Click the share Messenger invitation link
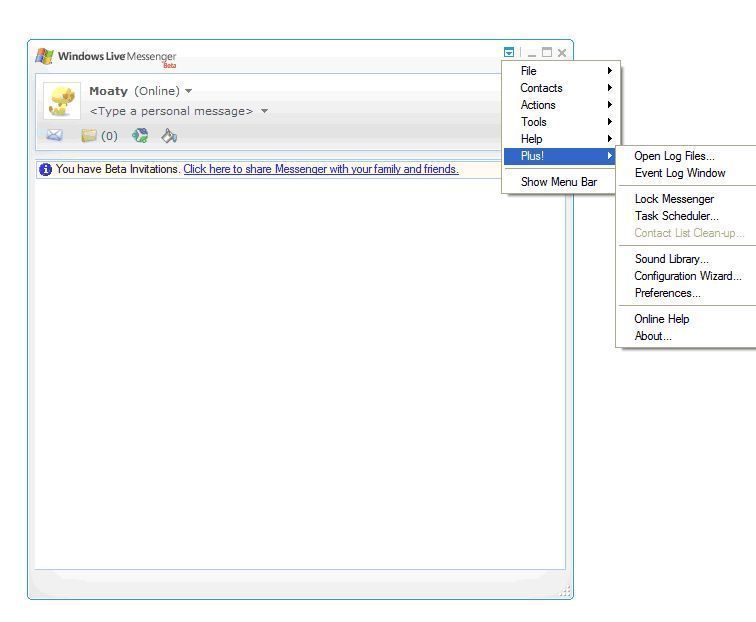This screenshot has height=622, width=756. 320,169
